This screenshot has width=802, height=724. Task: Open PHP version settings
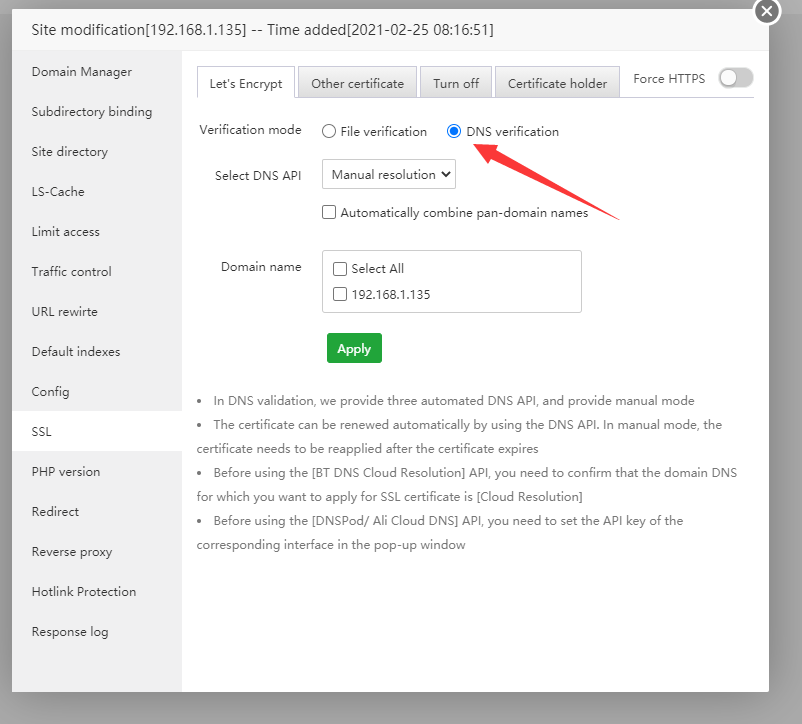click(x=97, y=471)
